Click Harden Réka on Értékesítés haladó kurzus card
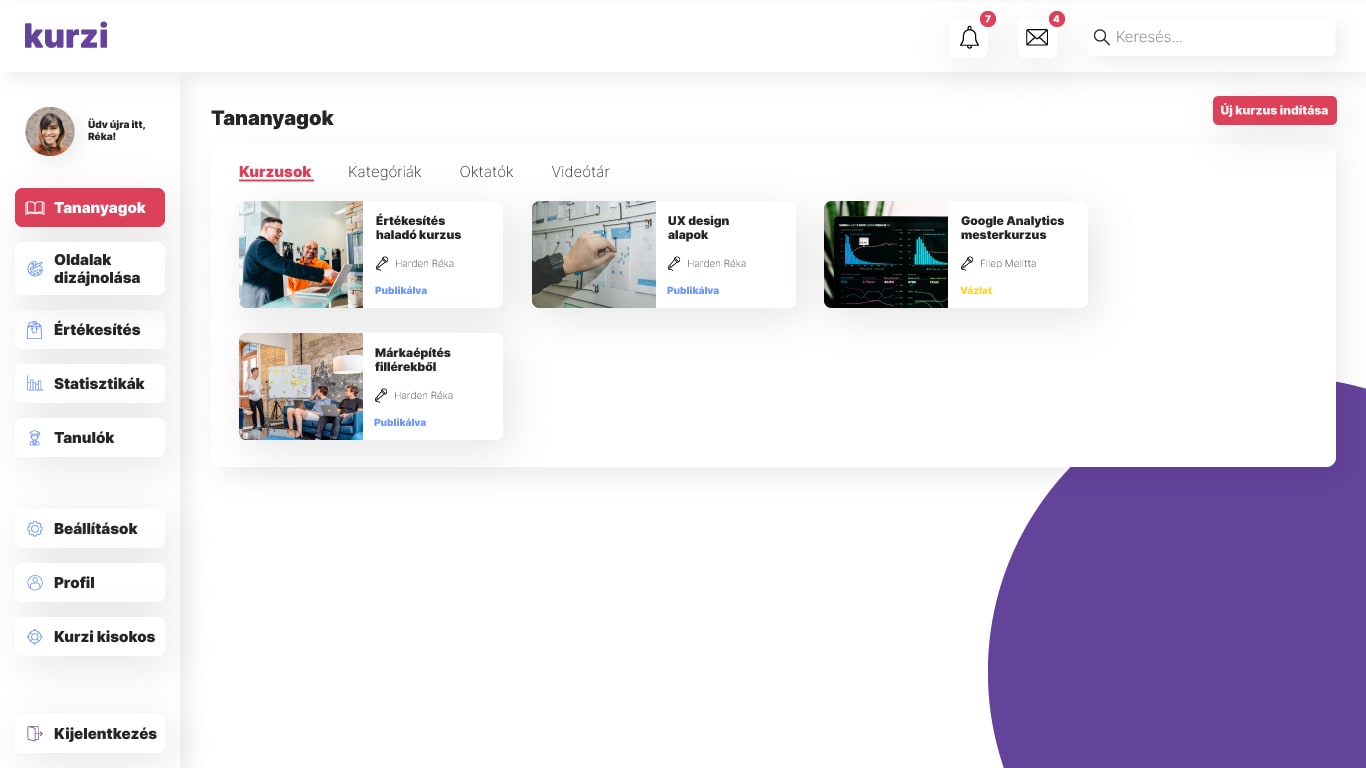Screen dimensions: 1366x768 click(x=424, y=264)
